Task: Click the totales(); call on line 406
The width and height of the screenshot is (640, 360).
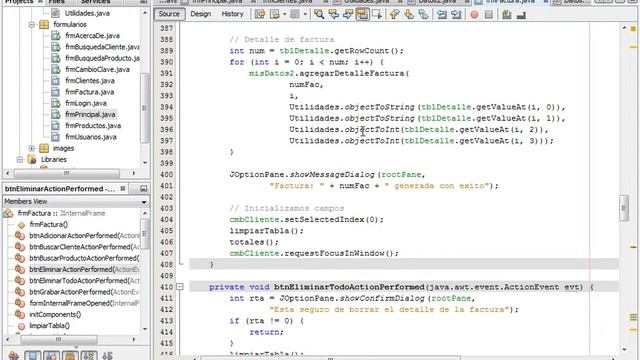Action: pos(254,242)
